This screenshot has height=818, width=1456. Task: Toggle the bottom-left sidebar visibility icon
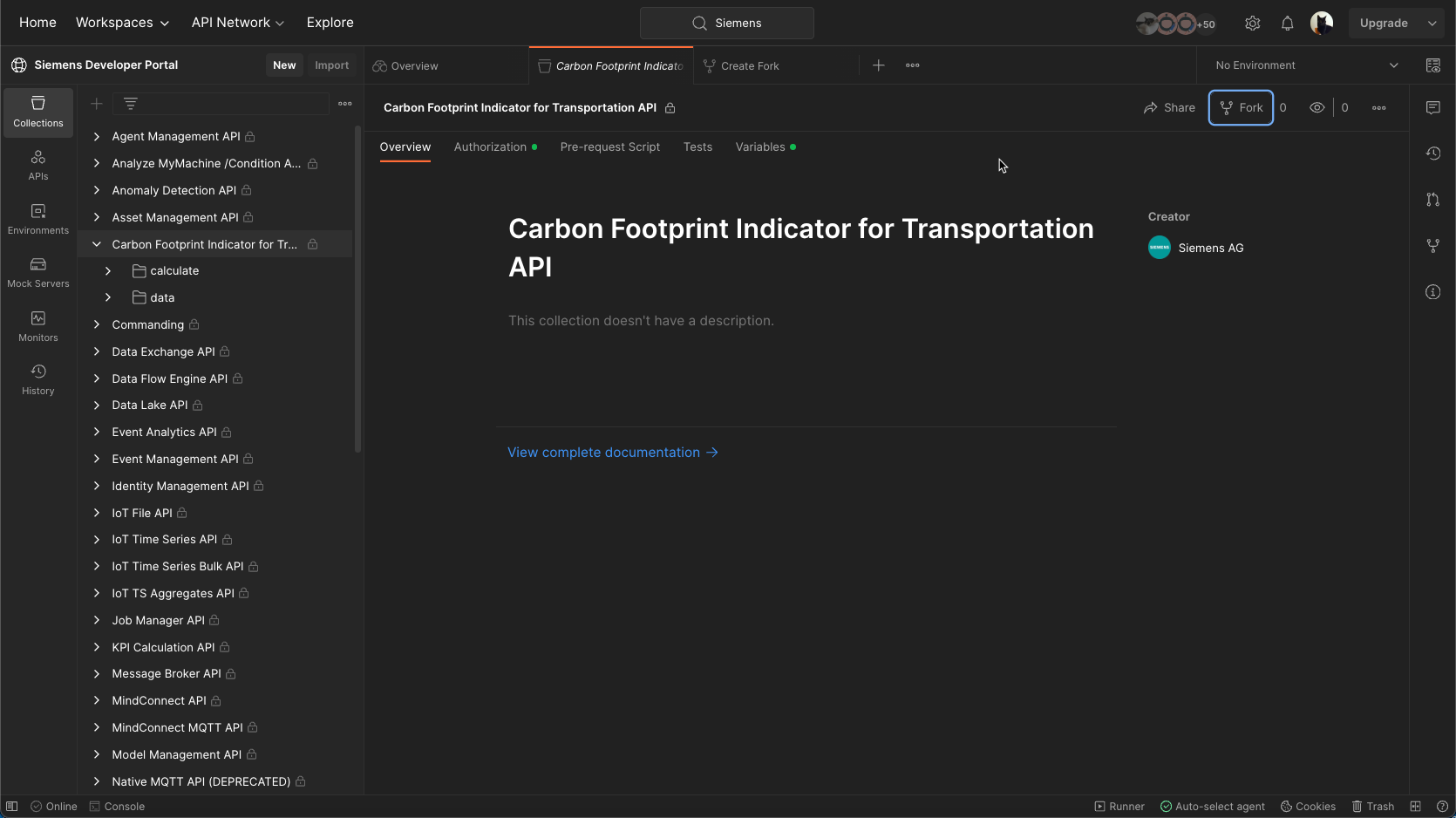click(12, 807)
